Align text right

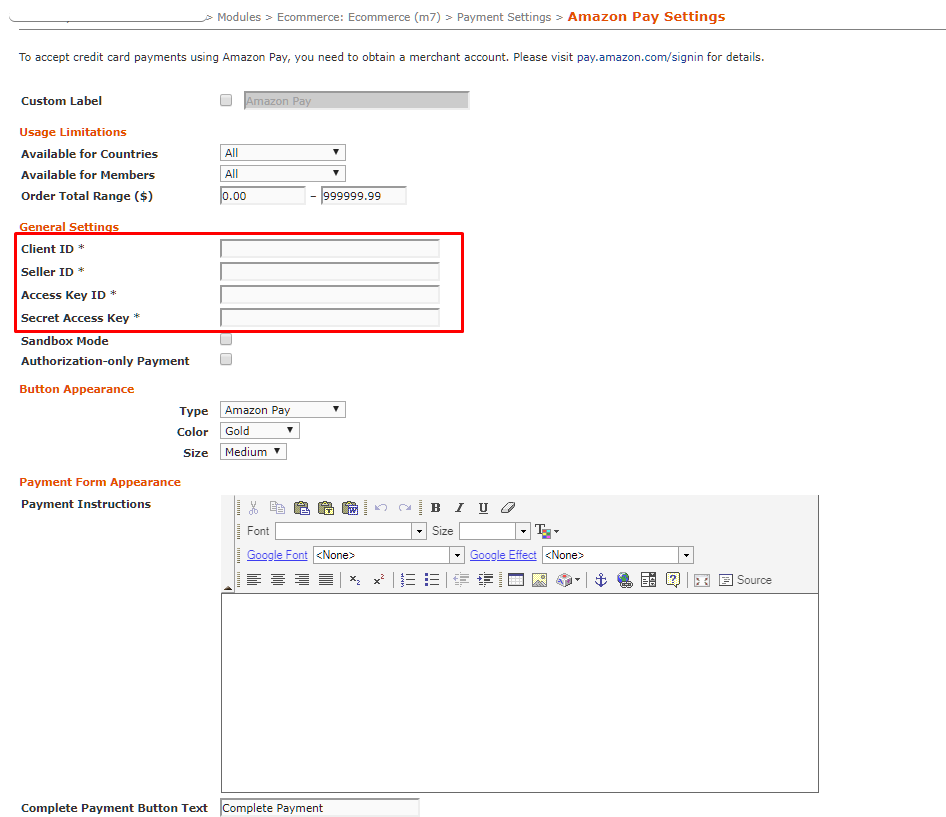[302, 580]
